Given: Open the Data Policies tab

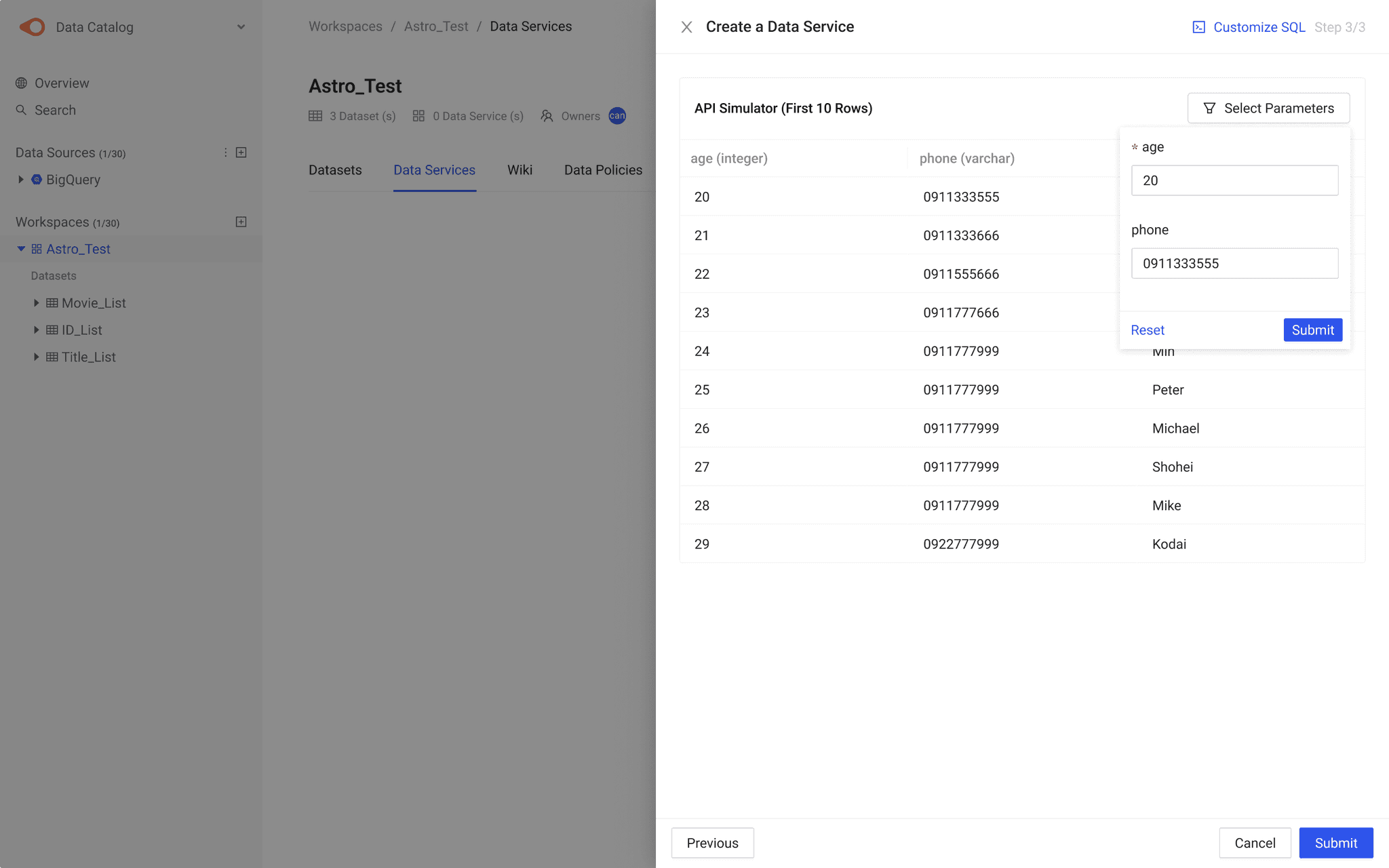Looking at the screenshot, I should click(x=603, y=170).
